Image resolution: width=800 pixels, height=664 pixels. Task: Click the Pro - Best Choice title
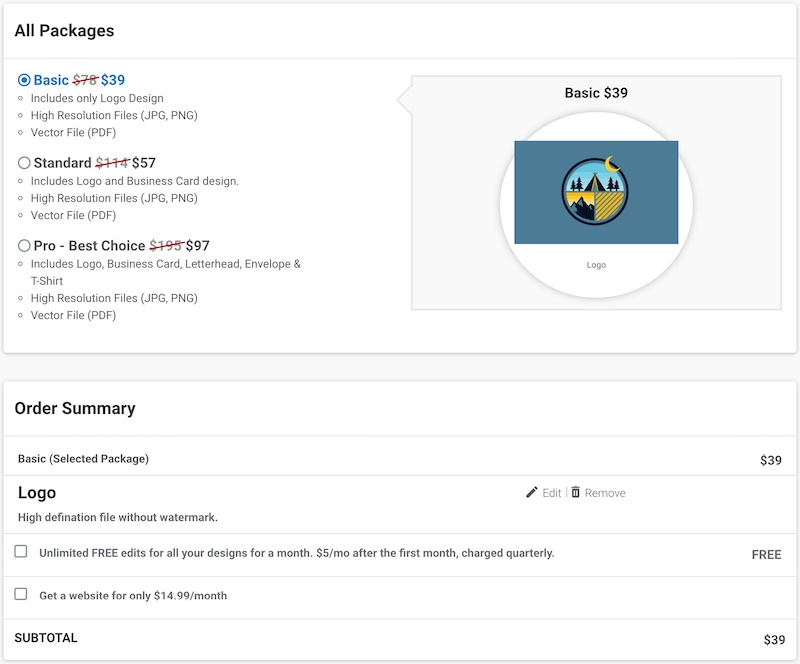tap(89, 245)
